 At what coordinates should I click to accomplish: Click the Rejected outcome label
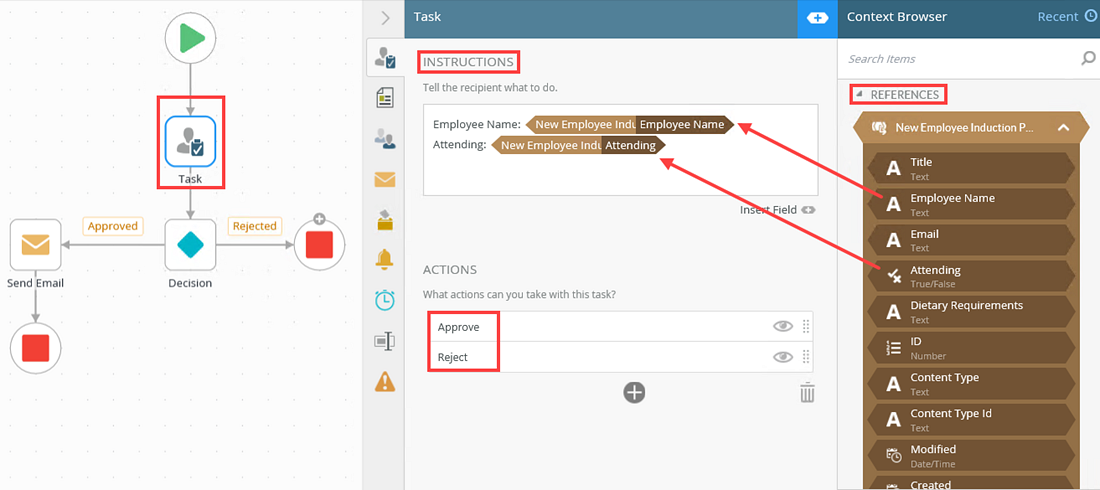[x=255, y=226]
